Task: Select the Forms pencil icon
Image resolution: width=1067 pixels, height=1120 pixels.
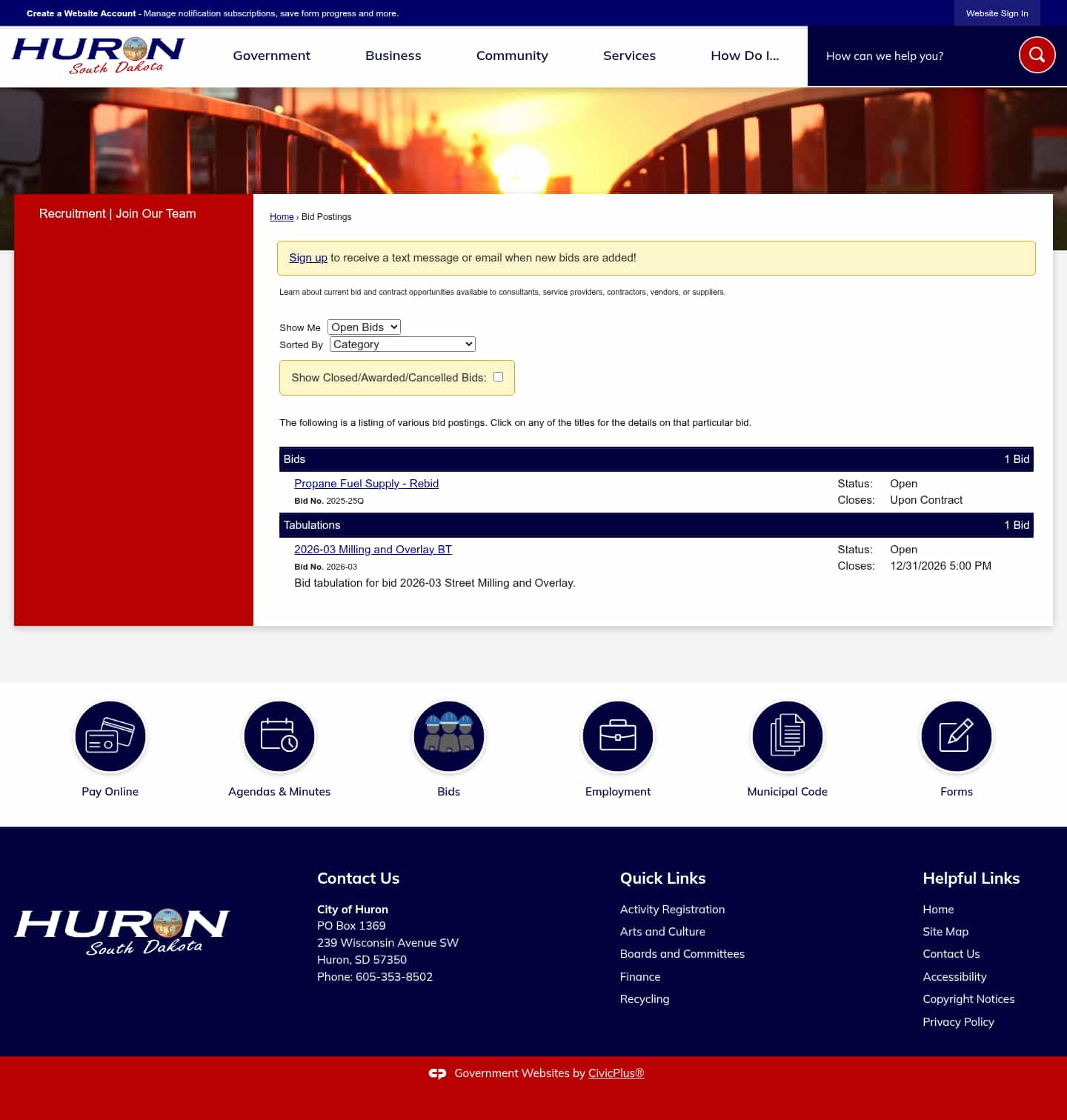Action: click(x=956, y=736)
